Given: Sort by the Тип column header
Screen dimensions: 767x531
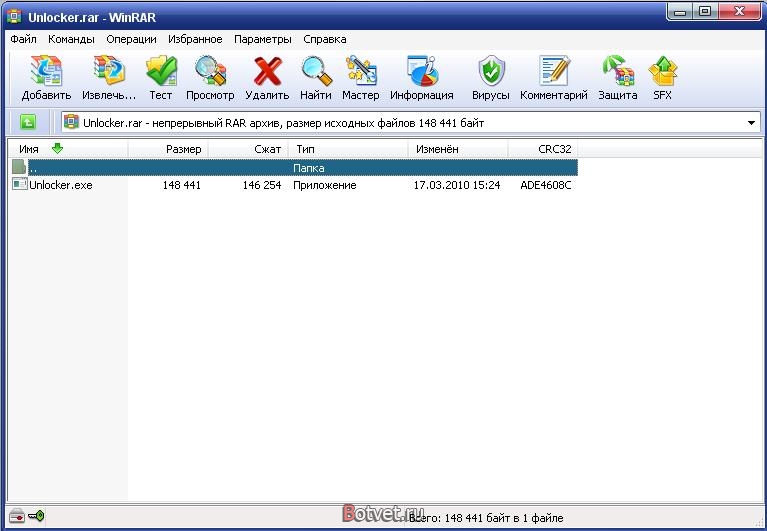Looking at the screenshot, I should (348, 149).
